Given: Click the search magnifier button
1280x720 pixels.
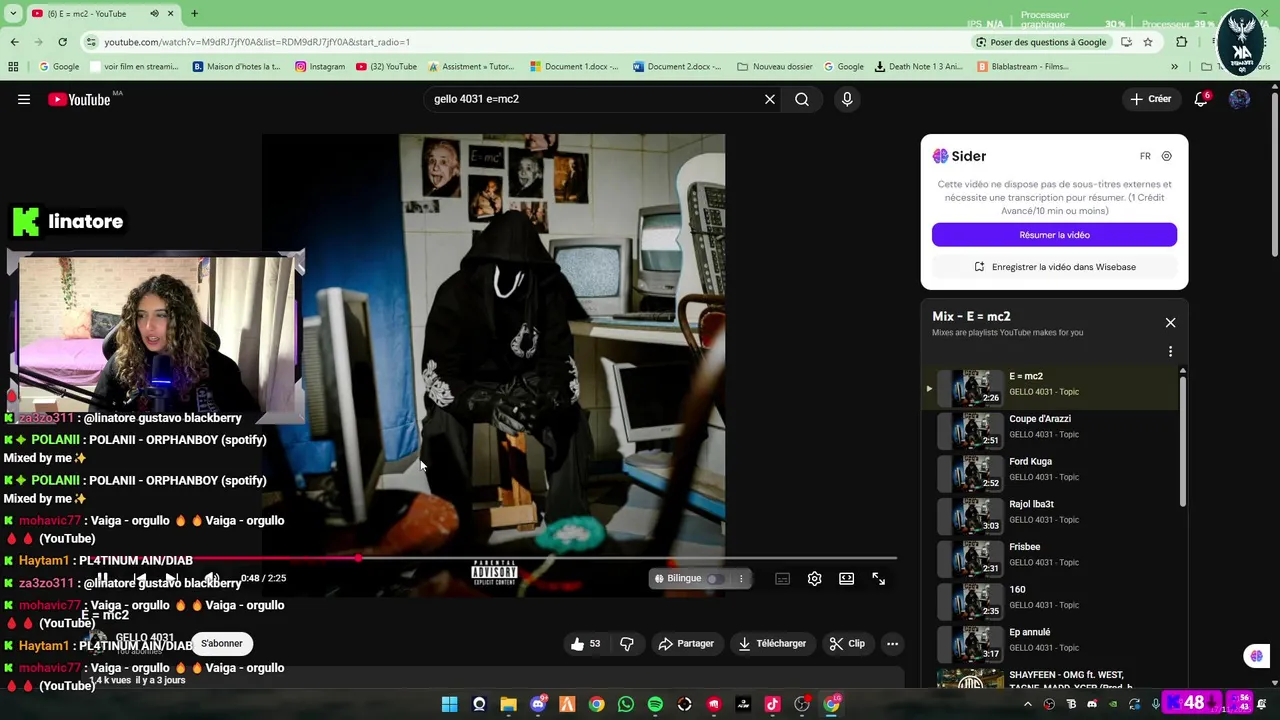Looking at the screenshot, I should (802, 99).
